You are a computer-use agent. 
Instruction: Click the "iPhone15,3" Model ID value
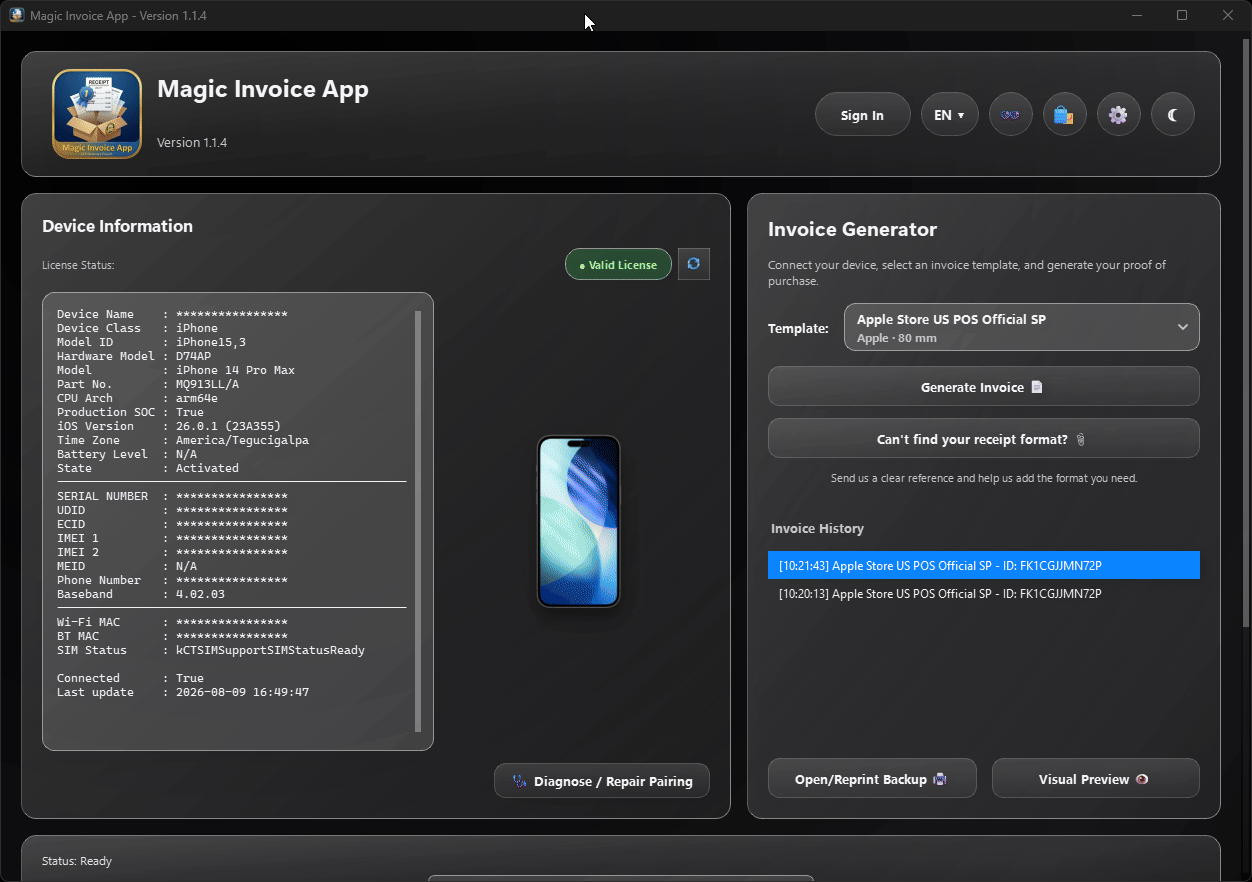coord(211,342)
